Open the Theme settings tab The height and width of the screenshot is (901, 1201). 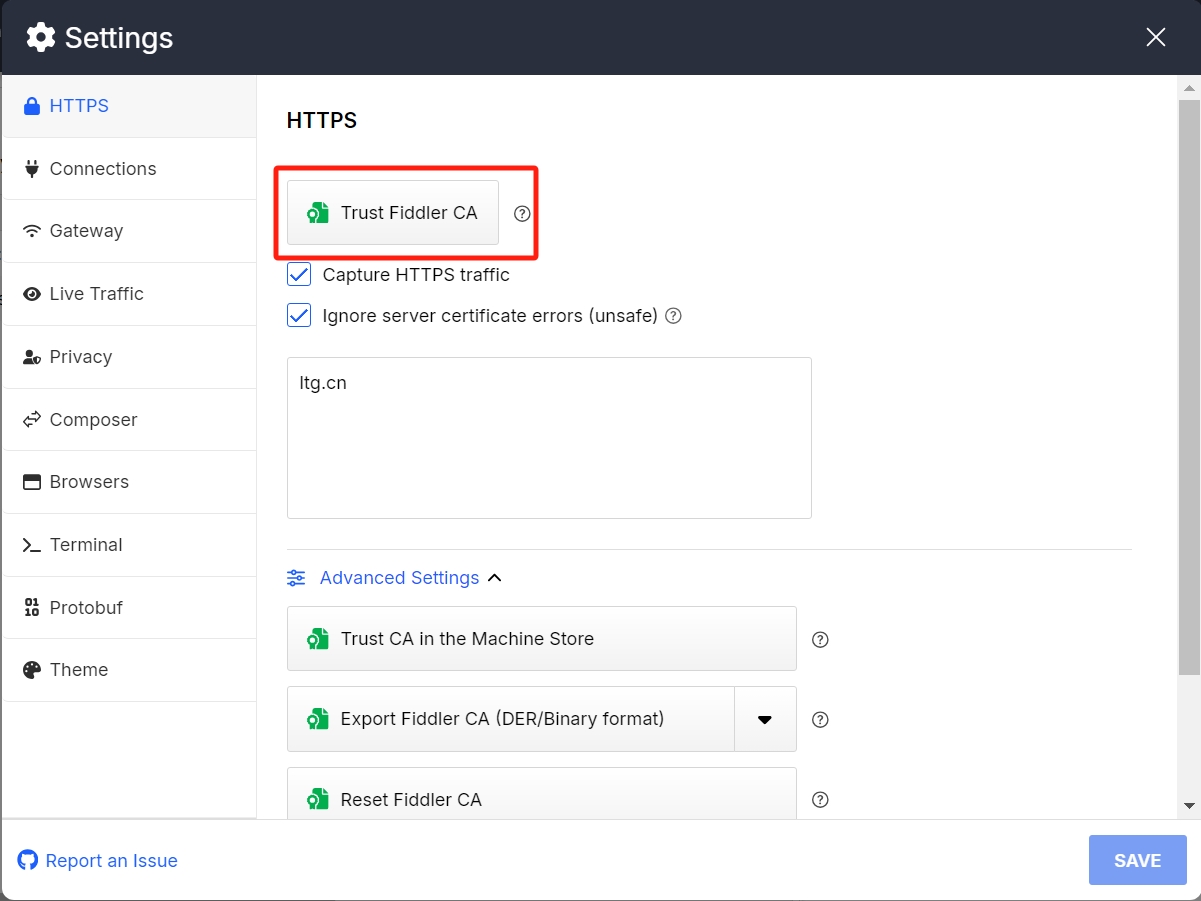pyautogui.click(x=129, y=670)
